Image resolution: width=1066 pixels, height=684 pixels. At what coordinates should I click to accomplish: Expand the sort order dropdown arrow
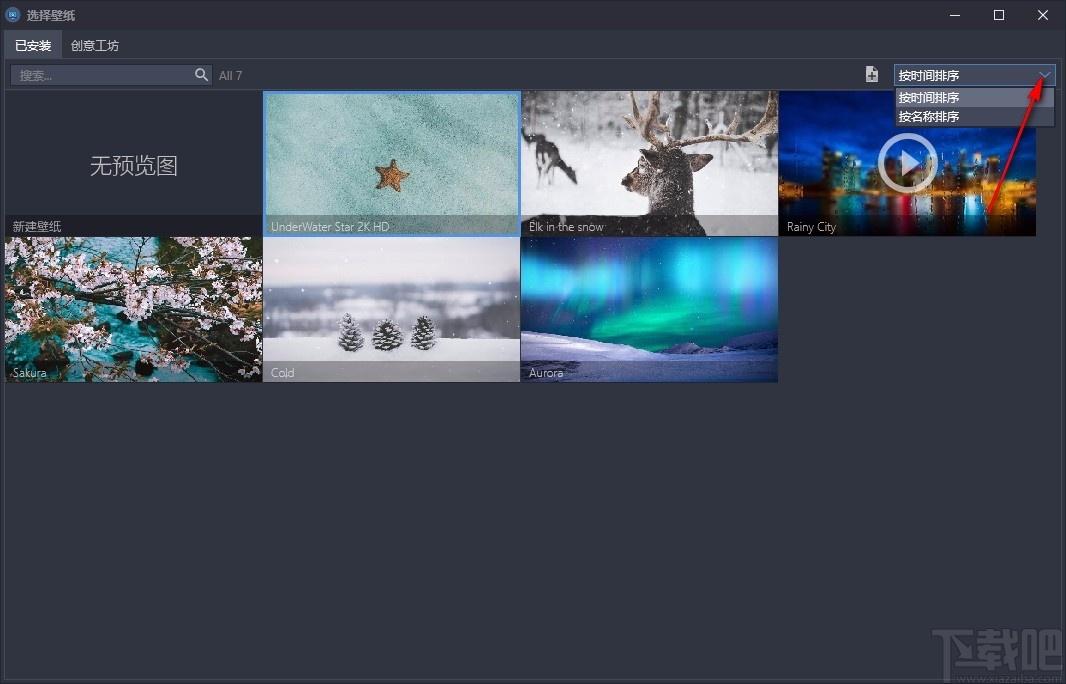(x=1044, y=75)
